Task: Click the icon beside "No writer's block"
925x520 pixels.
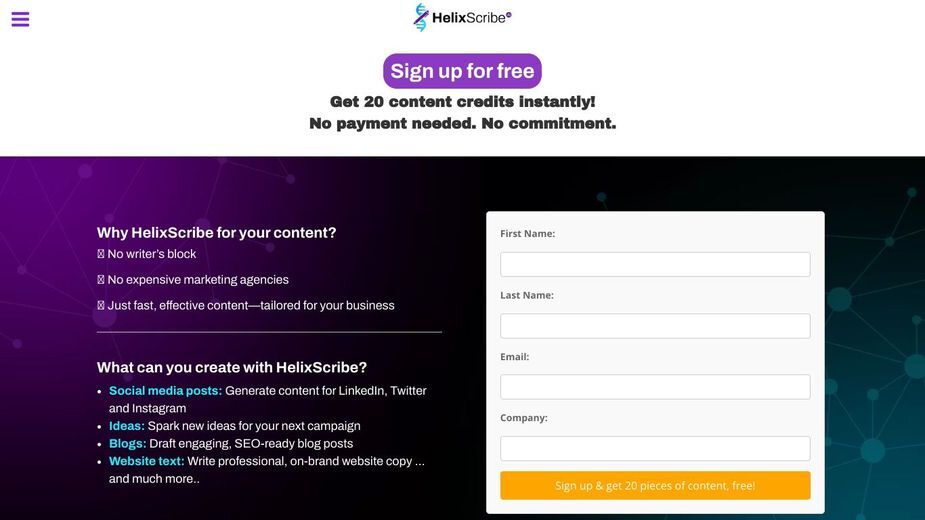Action: [101, 254]
